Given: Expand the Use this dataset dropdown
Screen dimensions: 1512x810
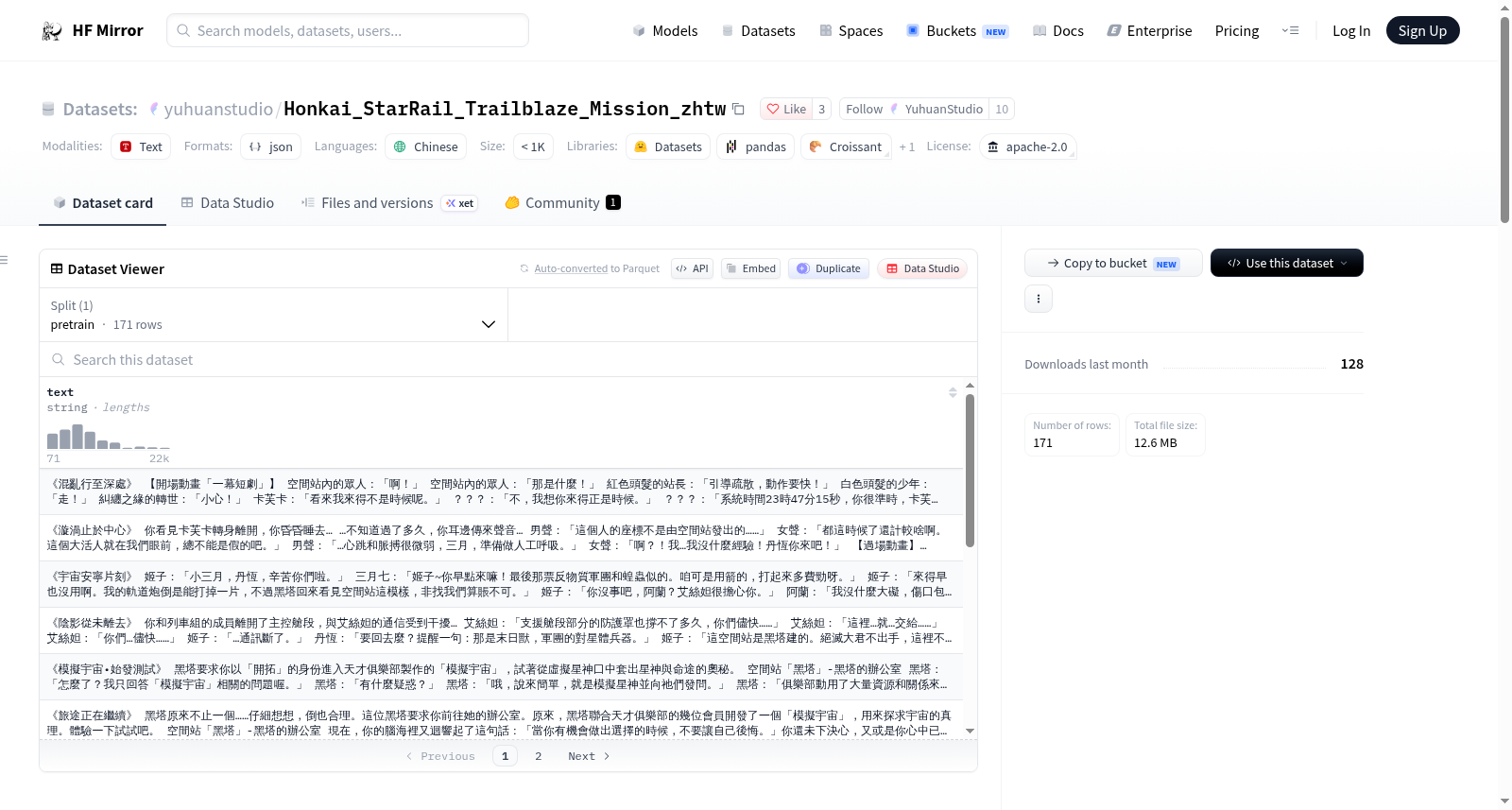Looking at the screenshot, I should tap(1287, 263).
